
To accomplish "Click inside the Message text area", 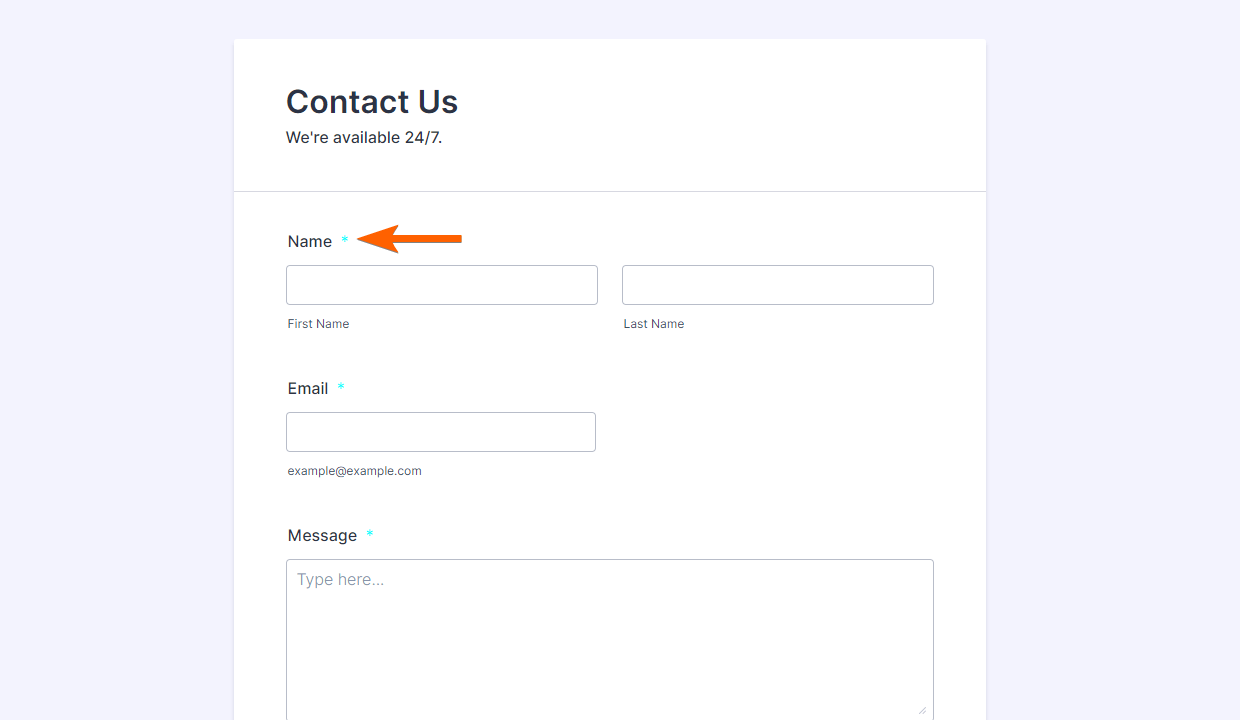I will tap(610, 640).
